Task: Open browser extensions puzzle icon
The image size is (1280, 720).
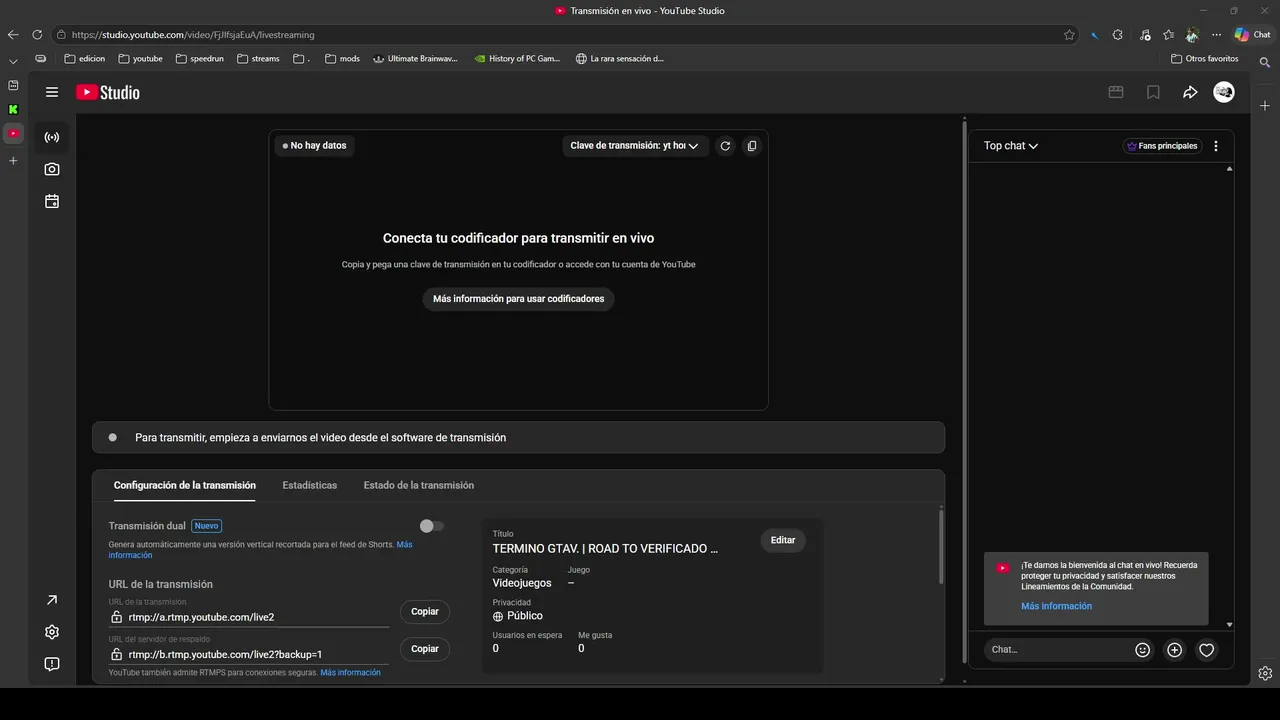Action: click(x=1117, y=34)
